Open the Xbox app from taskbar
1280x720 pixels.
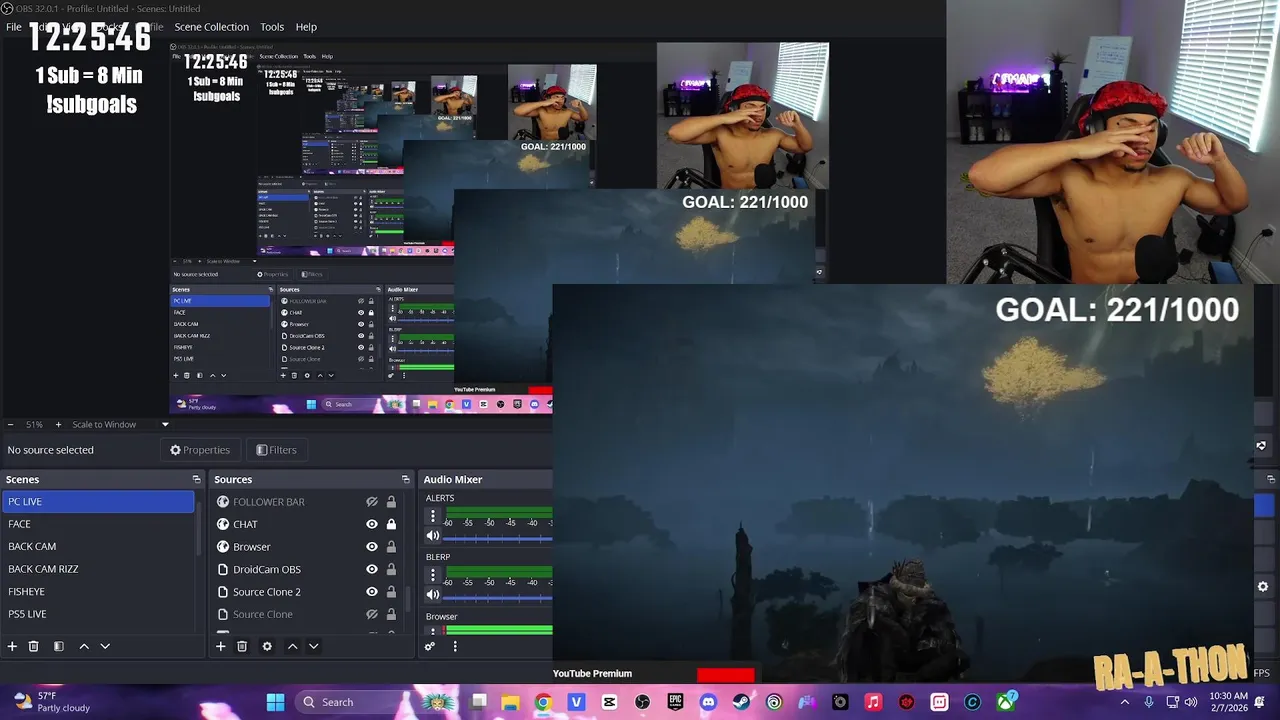1005,702
